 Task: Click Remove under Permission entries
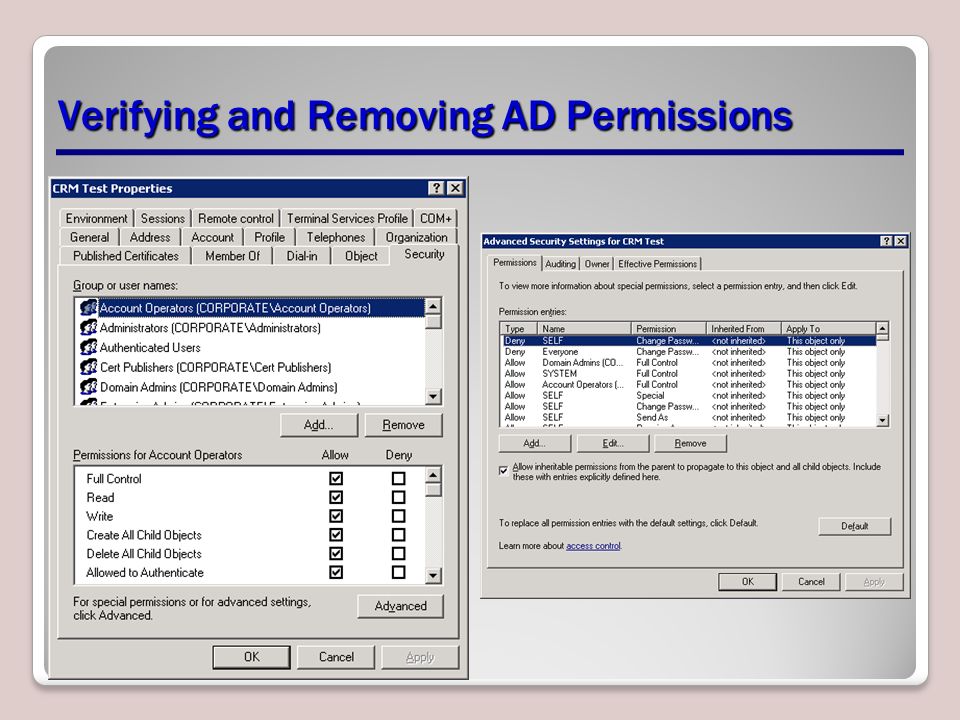pyautogui.click(x=691, y=443)
